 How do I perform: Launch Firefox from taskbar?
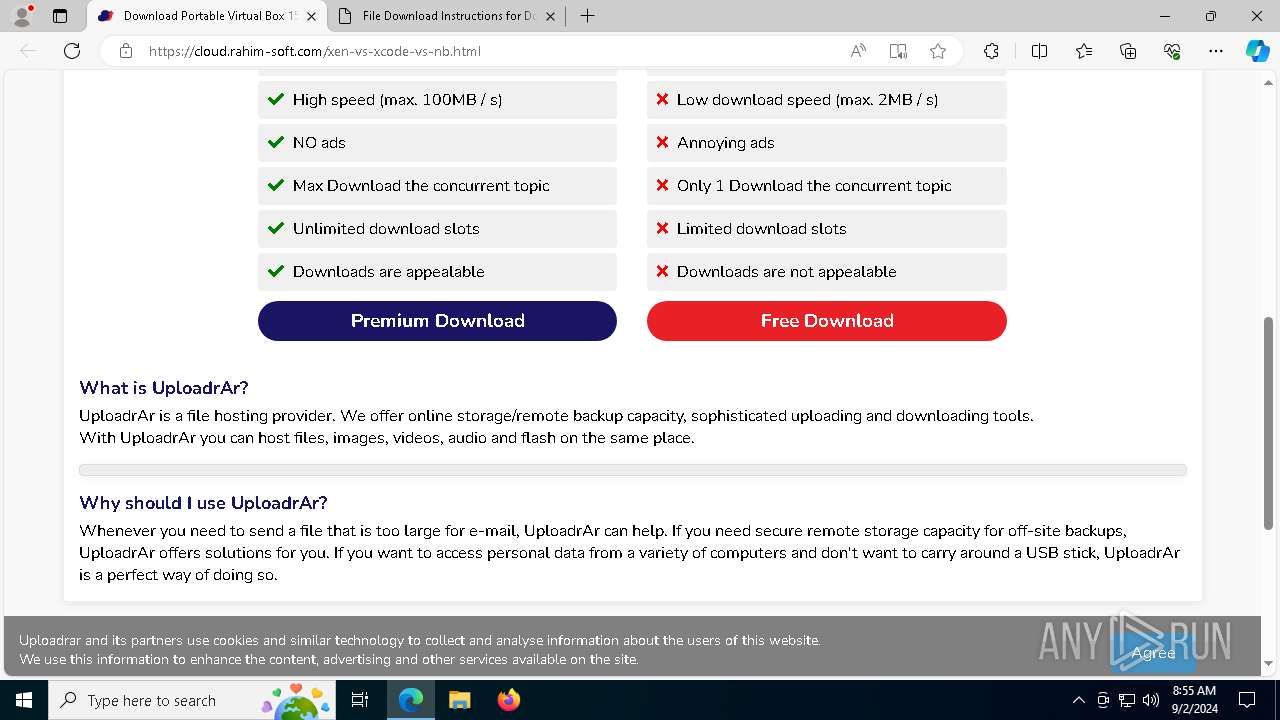pyautogui.click(x=508, y=700)
